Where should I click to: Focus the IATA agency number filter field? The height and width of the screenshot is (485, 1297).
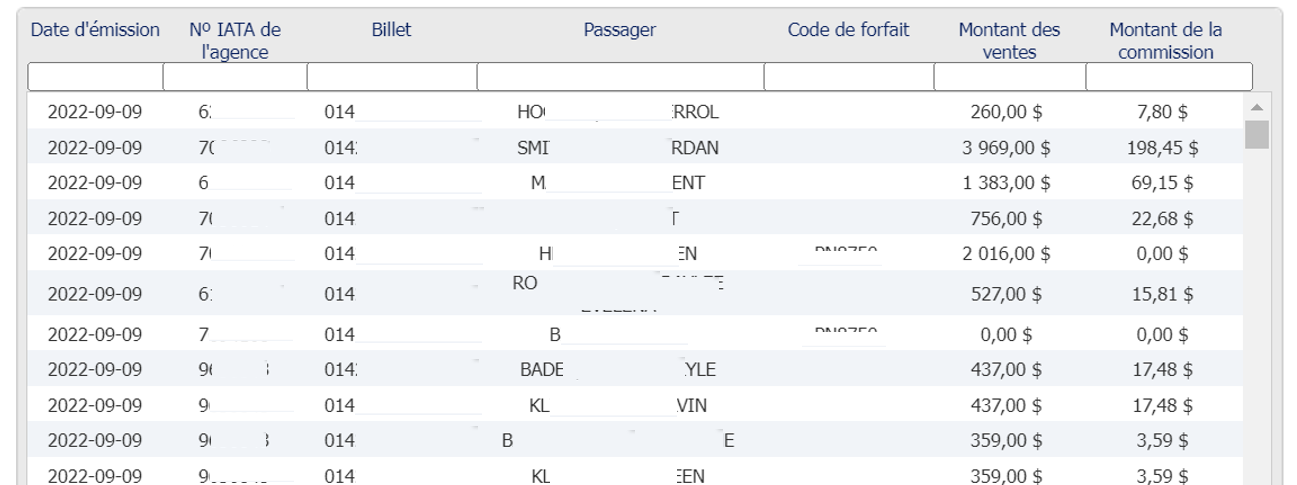point(234,76)
